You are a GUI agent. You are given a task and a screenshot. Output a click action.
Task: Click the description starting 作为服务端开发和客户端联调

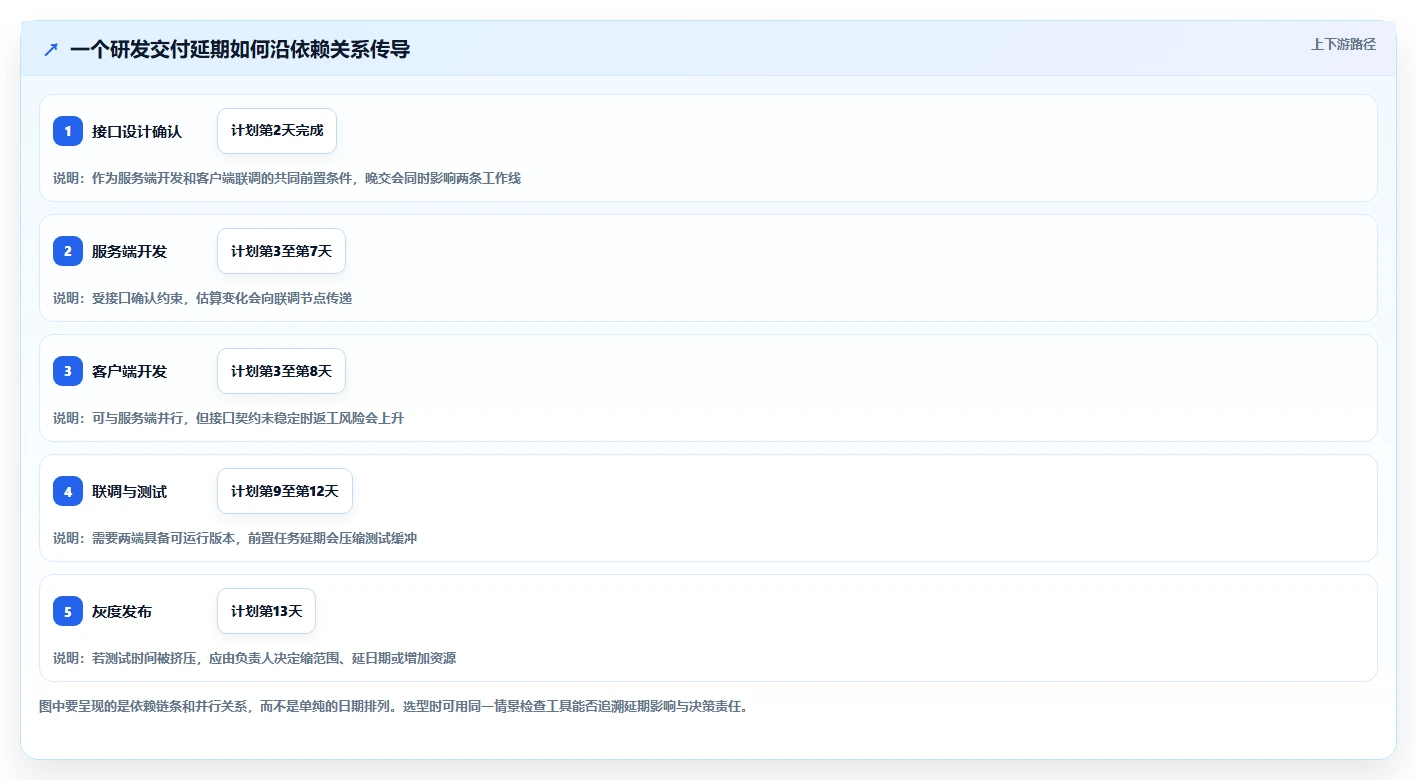pos(287,178)
